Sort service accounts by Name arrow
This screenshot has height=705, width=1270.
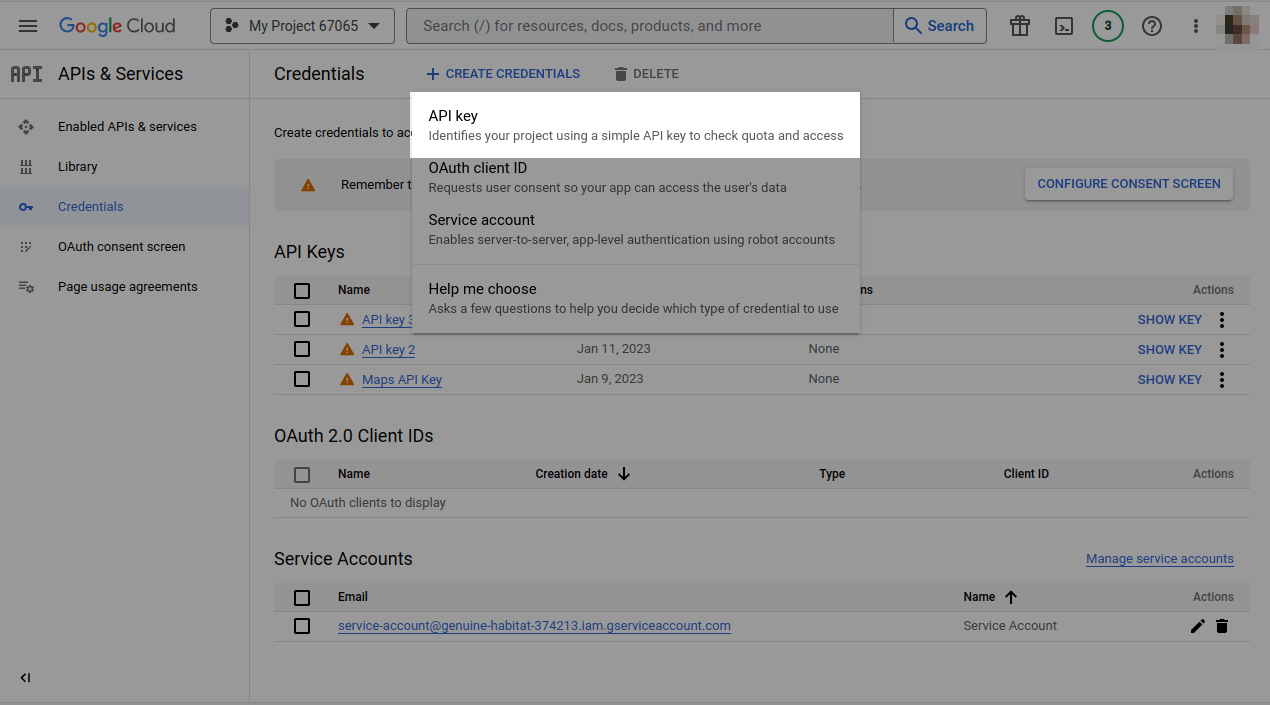pos(1011,597)
